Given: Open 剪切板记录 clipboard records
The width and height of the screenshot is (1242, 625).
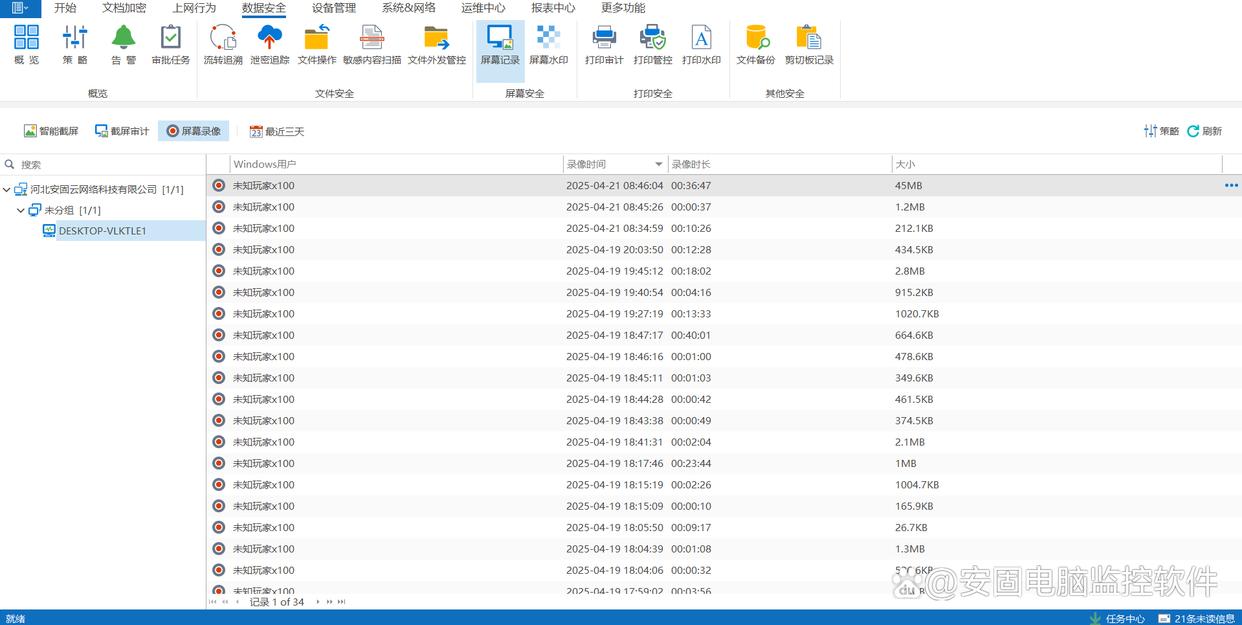Looking at the screenshot, I should 808,46.
